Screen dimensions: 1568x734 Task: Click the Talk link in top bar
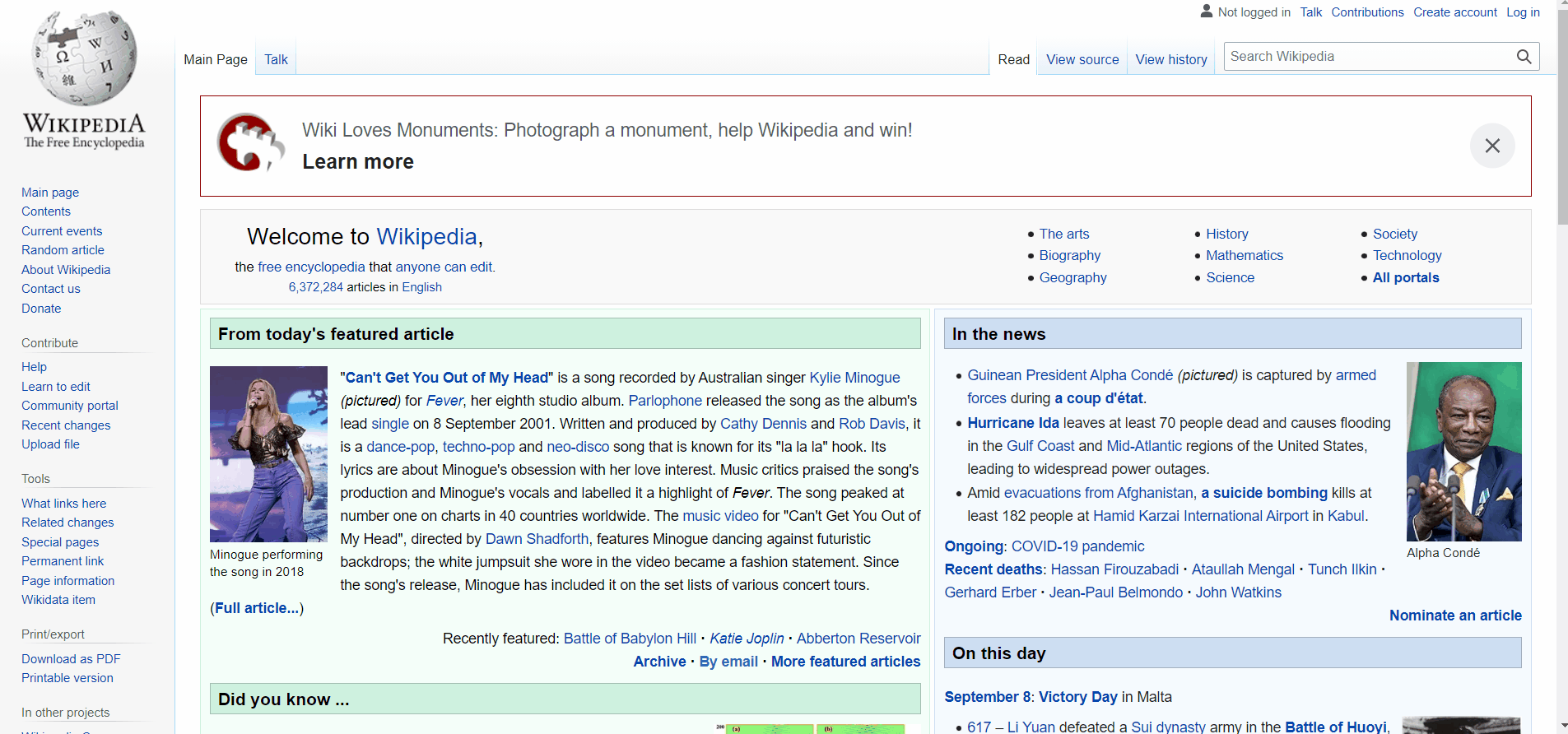(1311, 12)
